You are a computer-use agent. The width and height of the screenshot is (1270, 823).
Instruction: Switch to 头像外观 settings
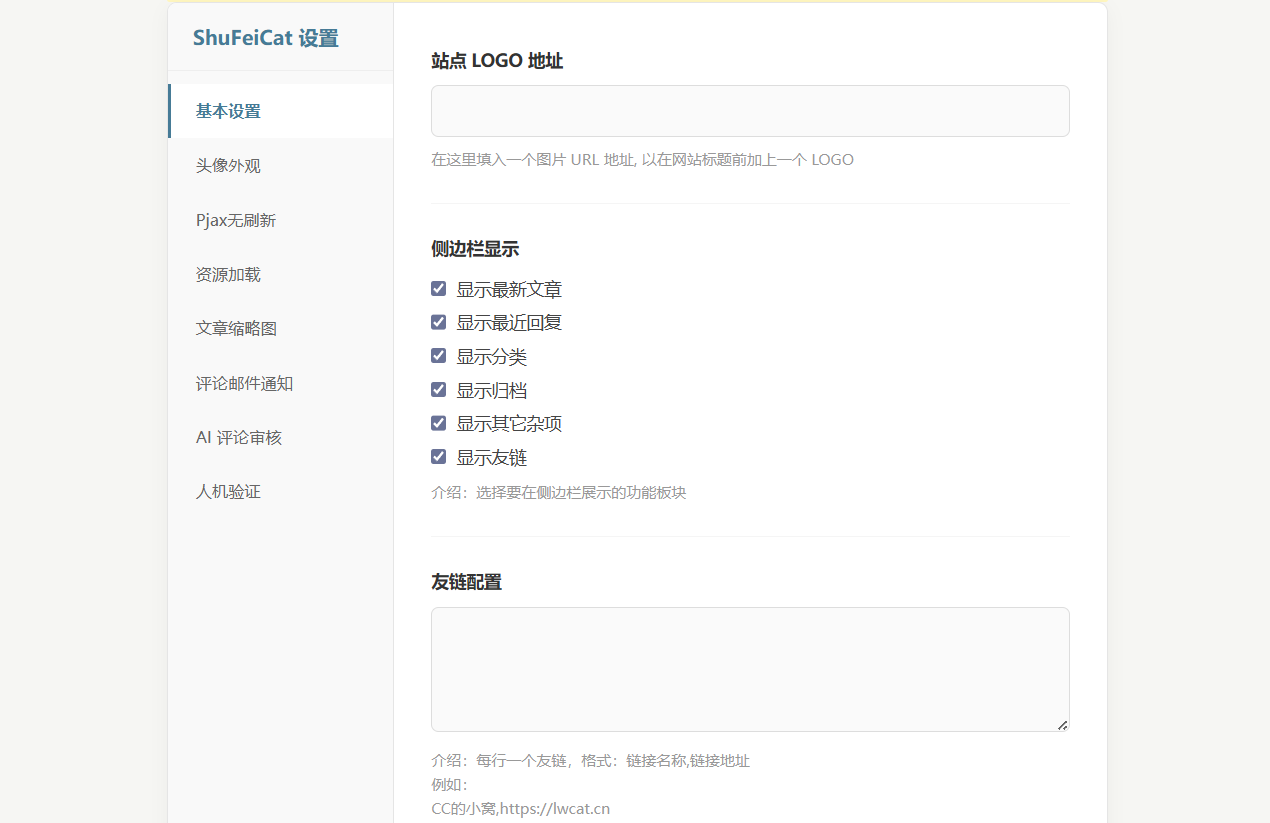coord(281,165)
